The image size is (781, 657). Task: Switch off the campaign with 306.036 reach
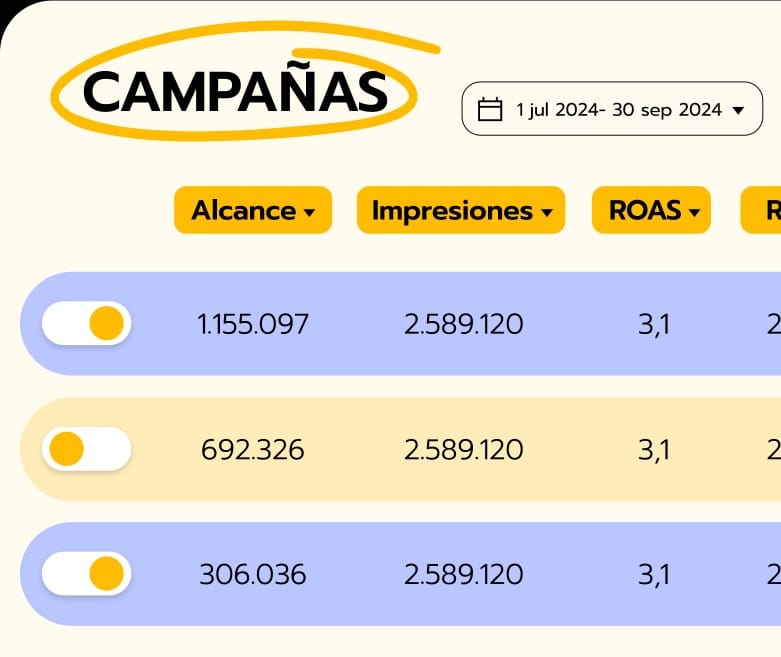87,574
